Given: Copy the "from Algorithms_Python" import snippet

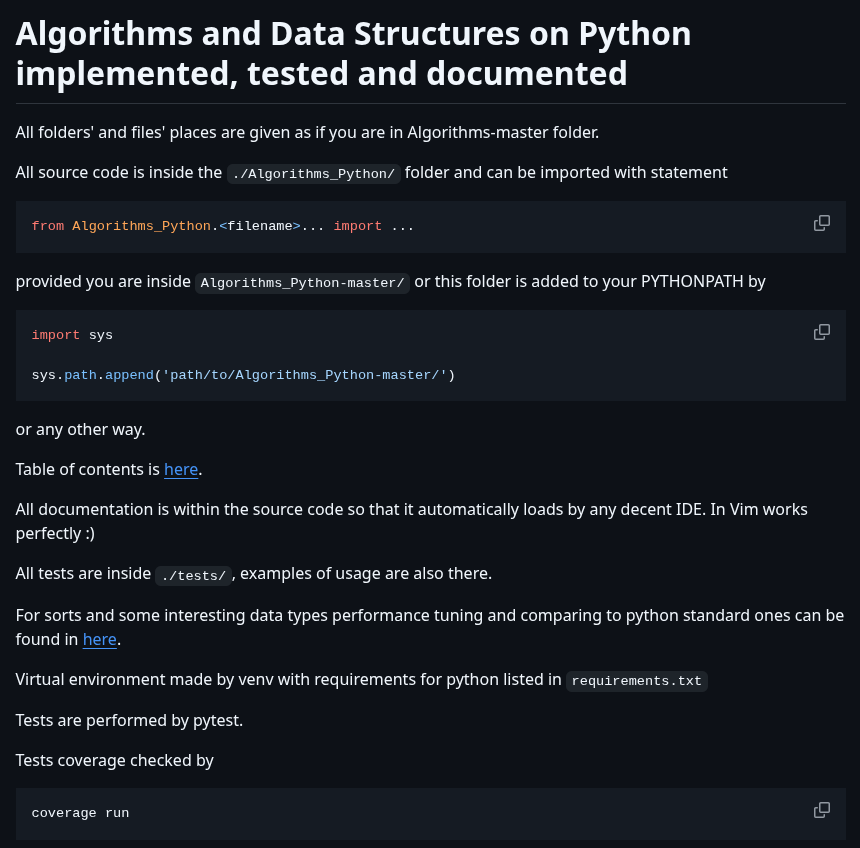Looking at the screenshot, I should [822, 223].
